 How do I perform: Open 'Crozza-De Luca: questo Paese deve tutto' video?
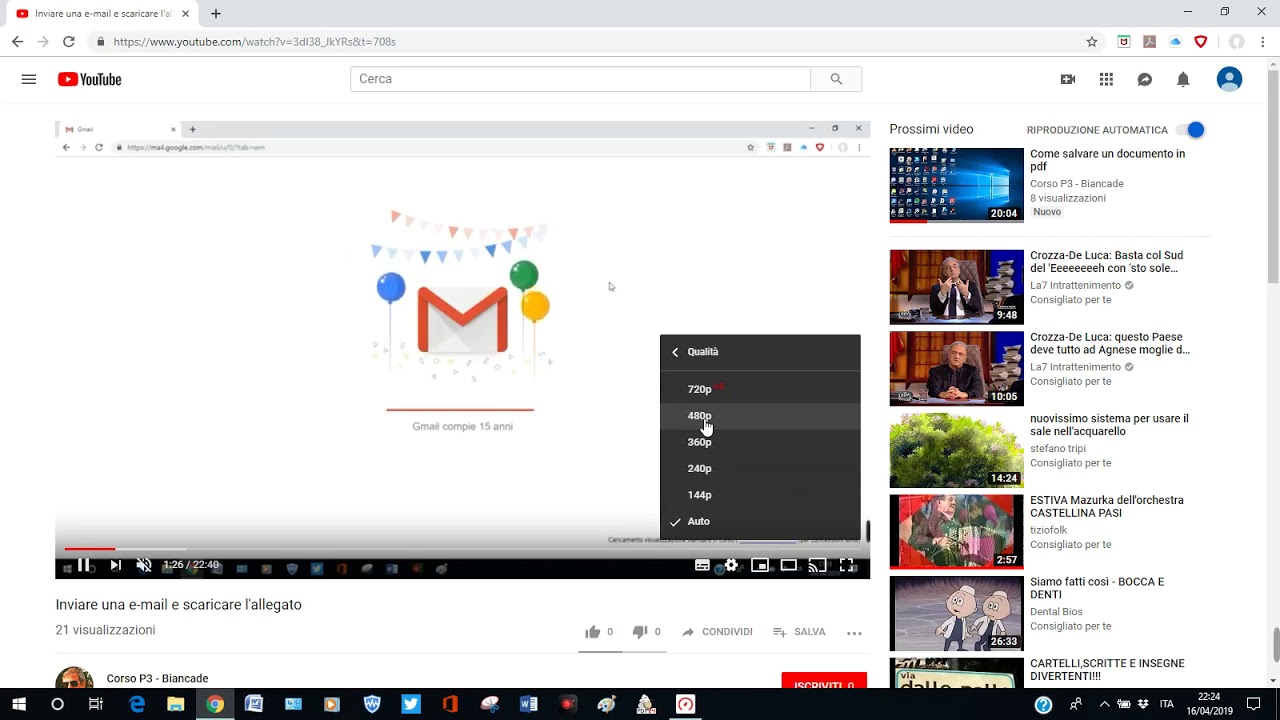click(x=1110, y=343)
